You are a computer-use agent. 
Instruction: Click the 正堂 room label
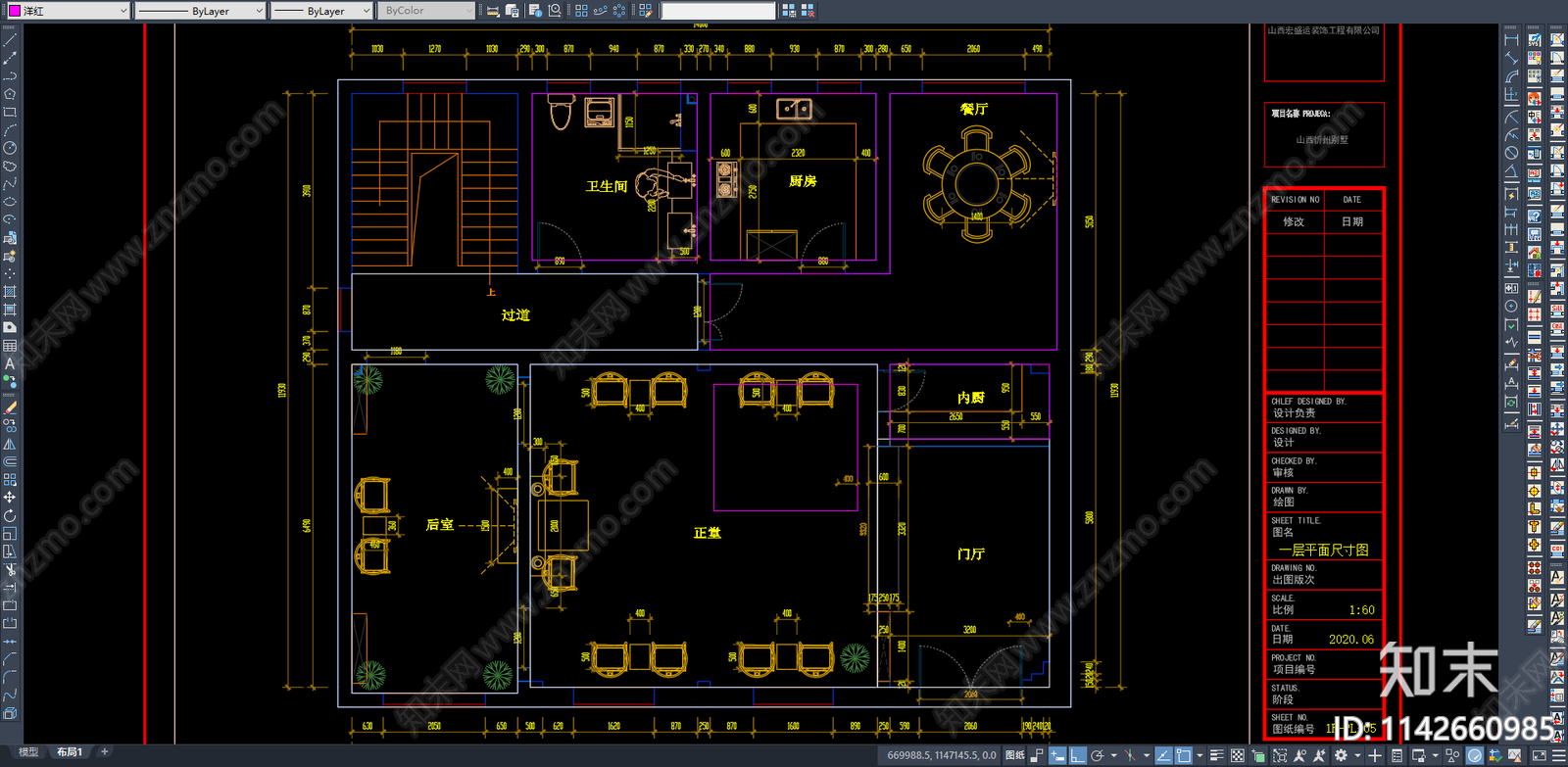point(708,533)
